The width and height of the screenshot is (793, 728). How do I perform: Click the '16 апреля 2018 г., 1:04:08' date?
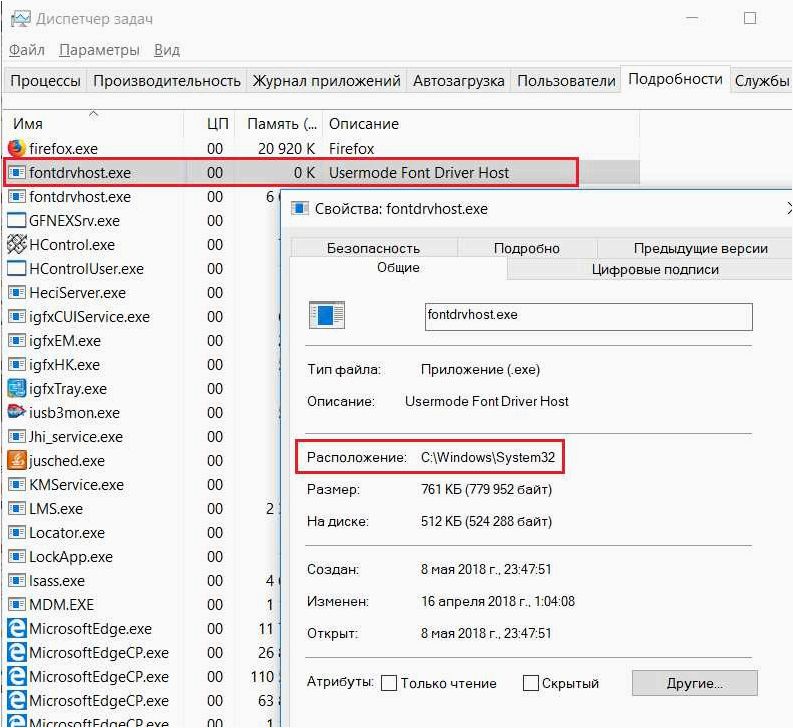[x=498, y=601]
